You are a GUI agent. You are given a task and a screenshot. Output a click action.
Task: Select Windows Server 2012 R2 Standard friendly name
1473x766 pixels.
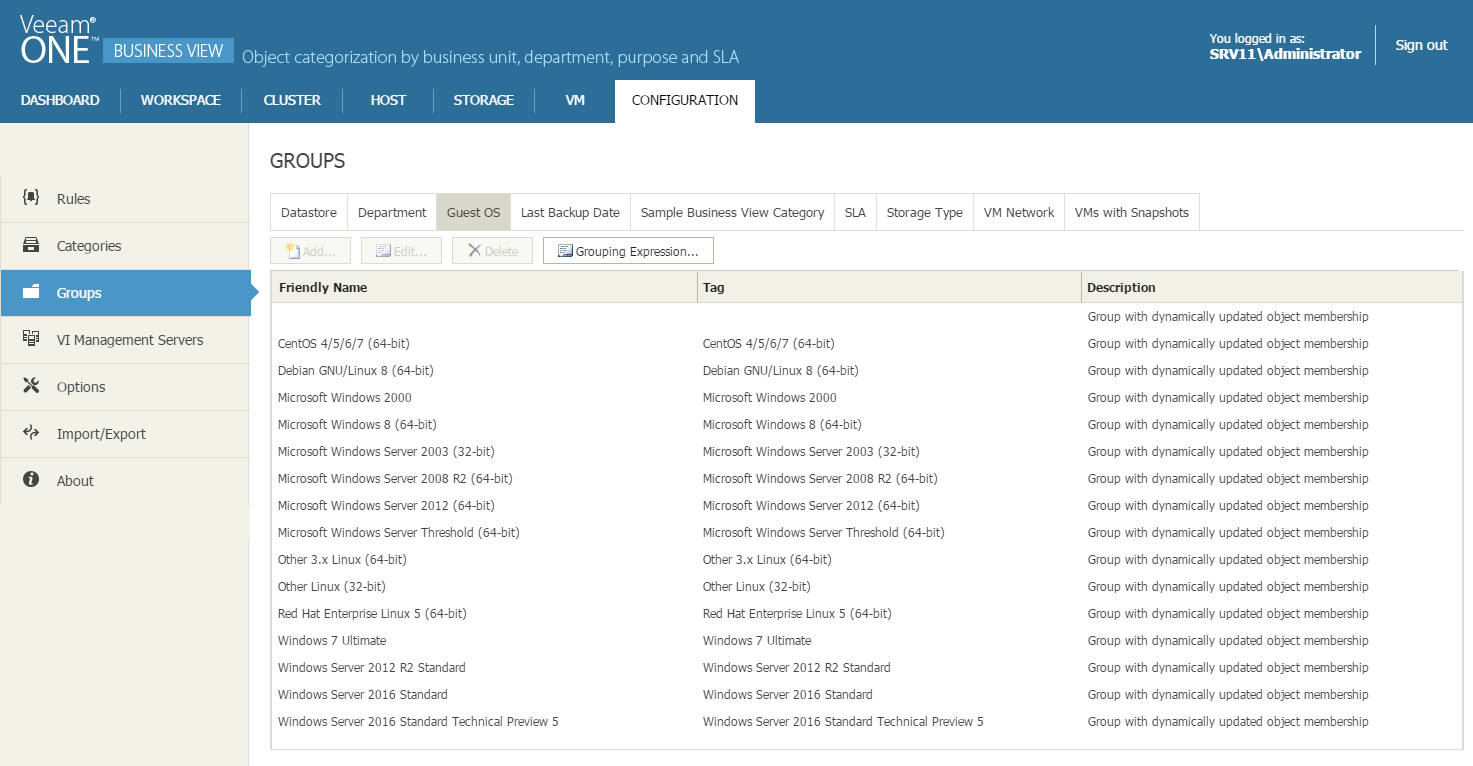[x=372, y=667]
